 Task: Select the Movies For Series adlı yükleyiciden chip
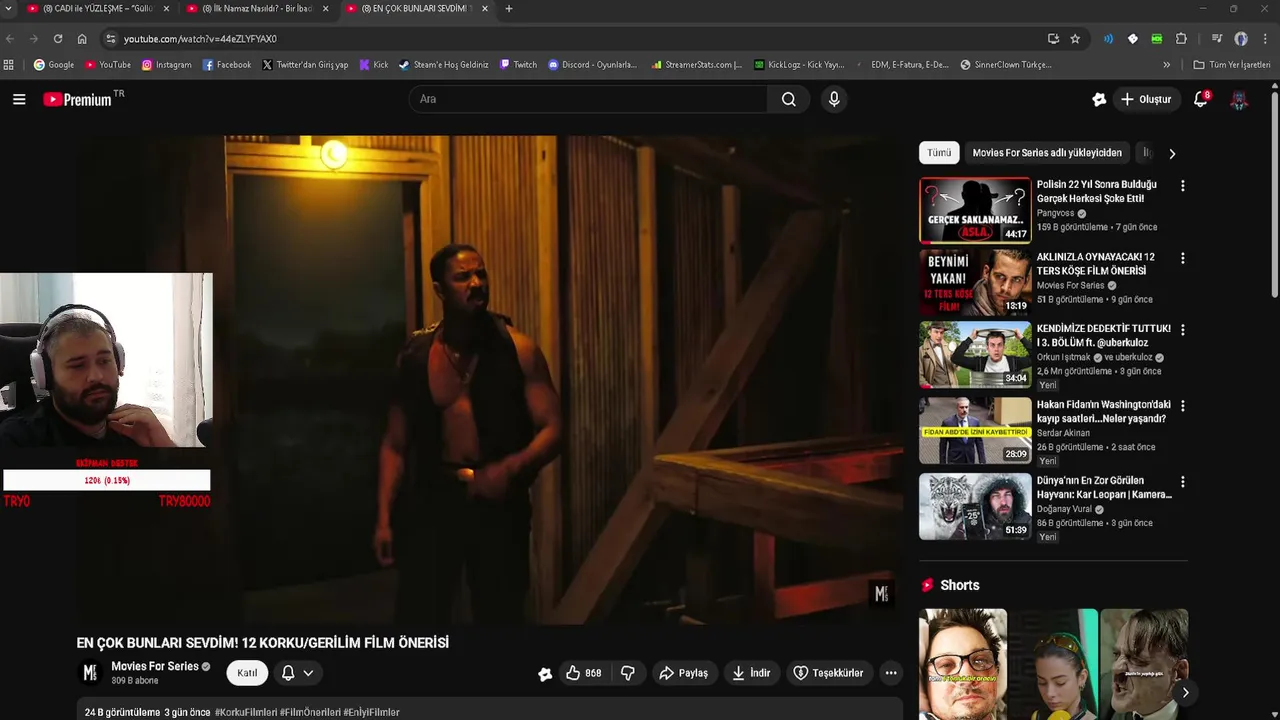(x=1047, y=153)
